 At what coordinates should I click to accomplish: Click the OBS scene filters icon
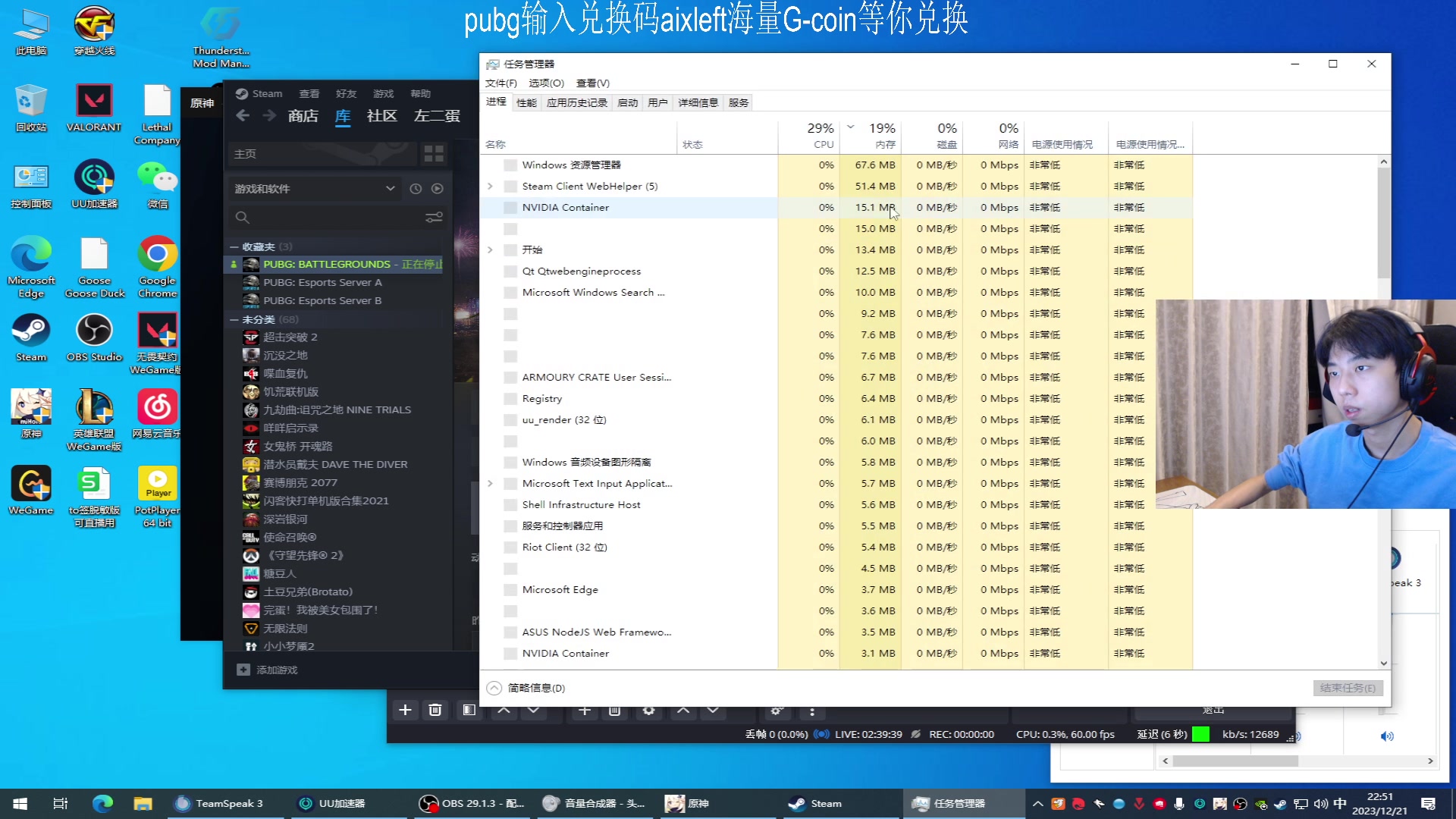pyautogui.click(x=469, y=710)
